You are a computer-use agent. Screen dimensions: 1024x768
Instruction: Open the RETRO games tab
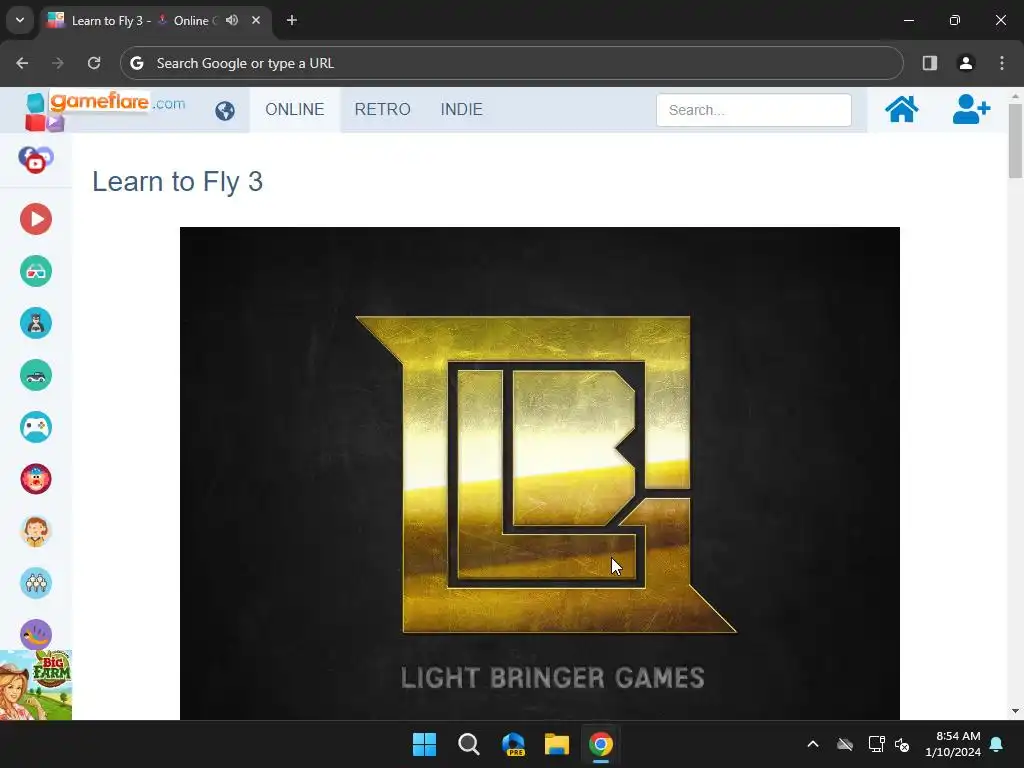pyautogui.click(x=383, y=110)
